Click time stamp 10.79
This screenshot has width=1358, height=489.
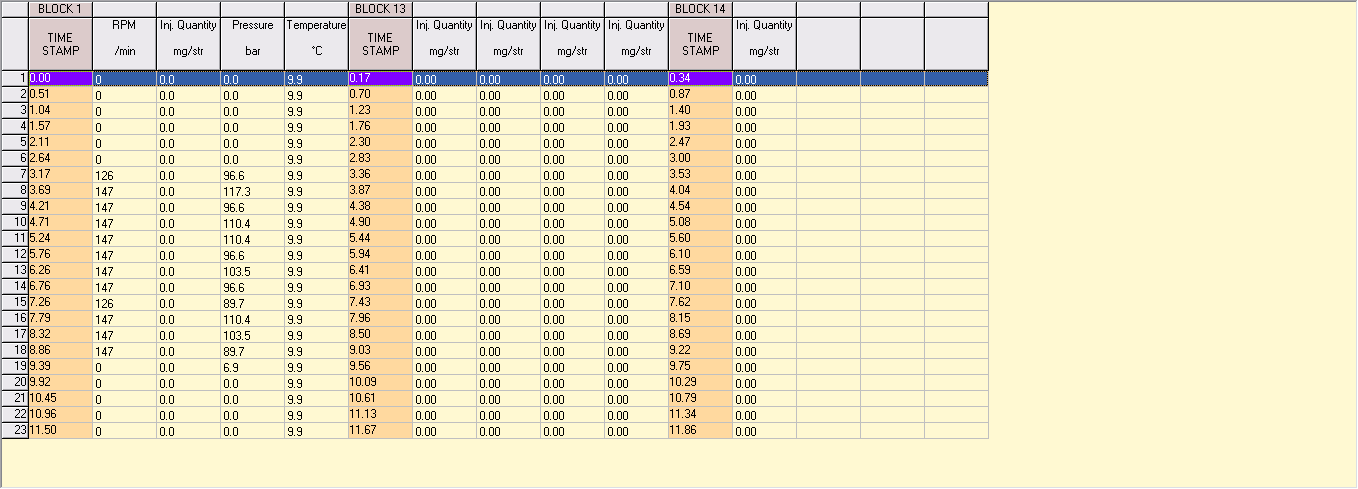(700, 398)
